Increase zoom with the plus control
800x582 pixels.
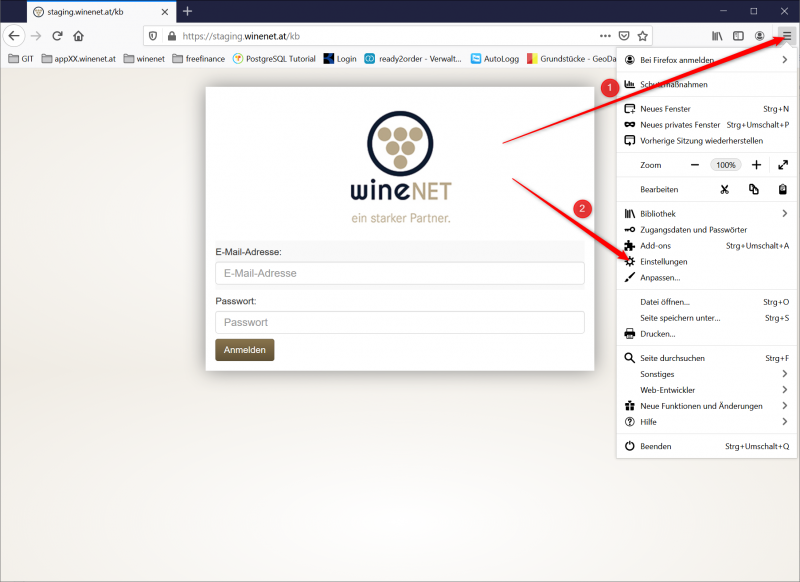click(x=755, y=164)
